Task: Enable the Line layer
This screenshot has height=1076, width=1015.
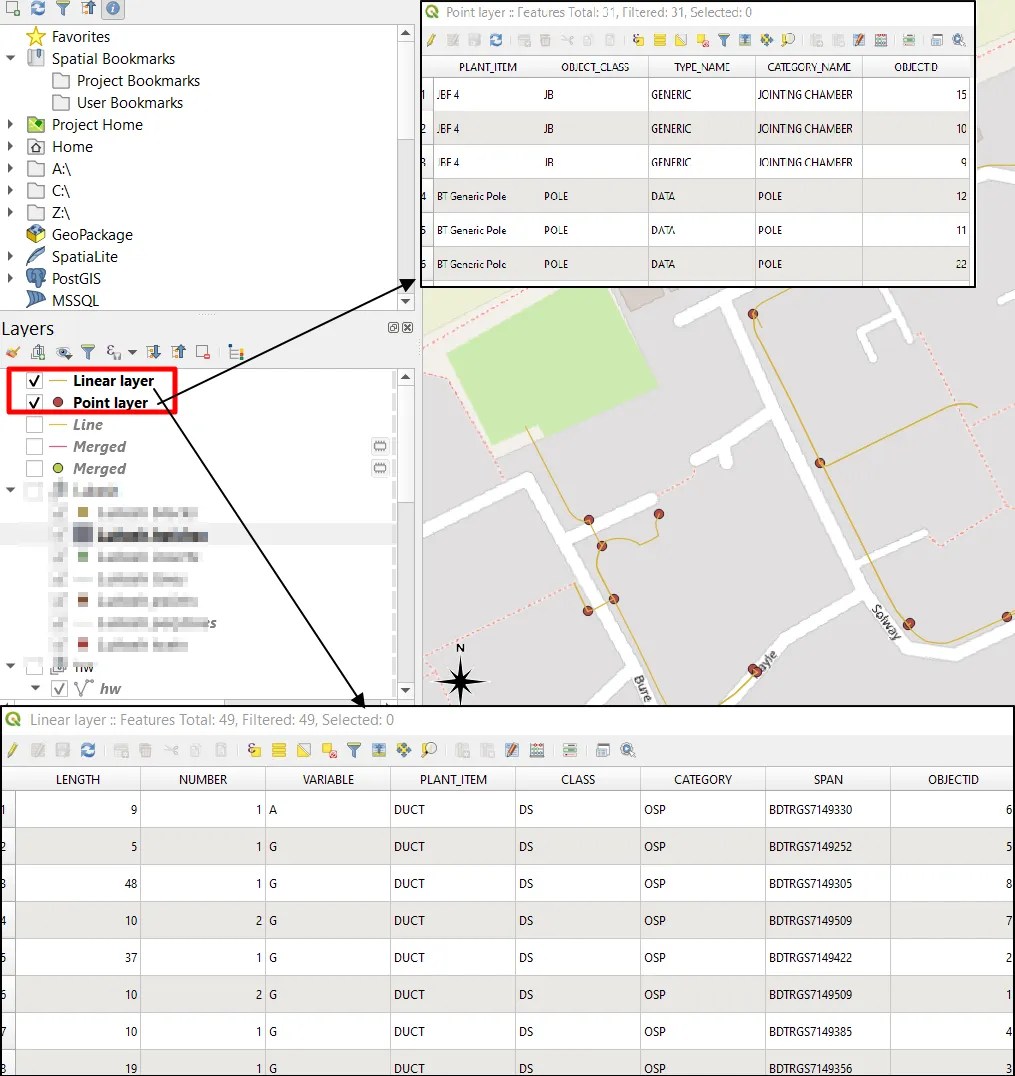Action: pos(33,424)
